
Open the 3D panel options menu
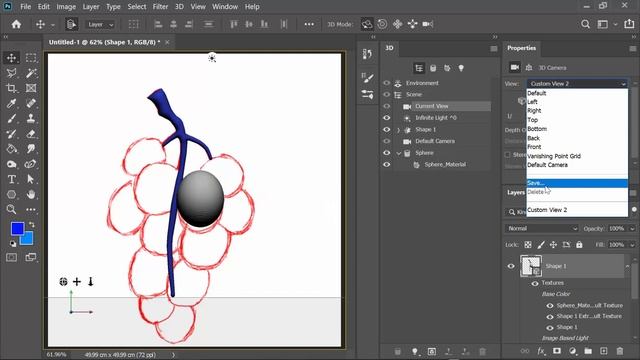493,49
